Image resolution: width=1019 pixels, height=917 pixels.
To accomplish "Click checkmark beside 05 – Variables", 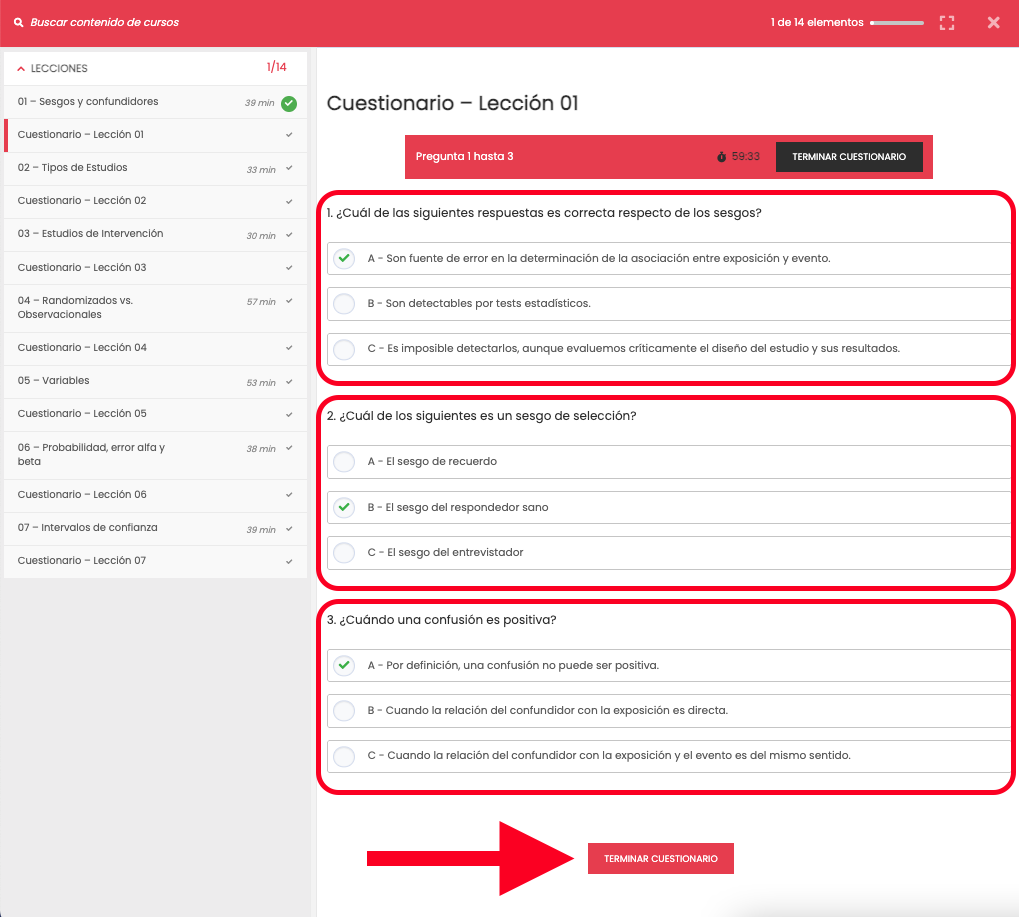I will [289, 381].
